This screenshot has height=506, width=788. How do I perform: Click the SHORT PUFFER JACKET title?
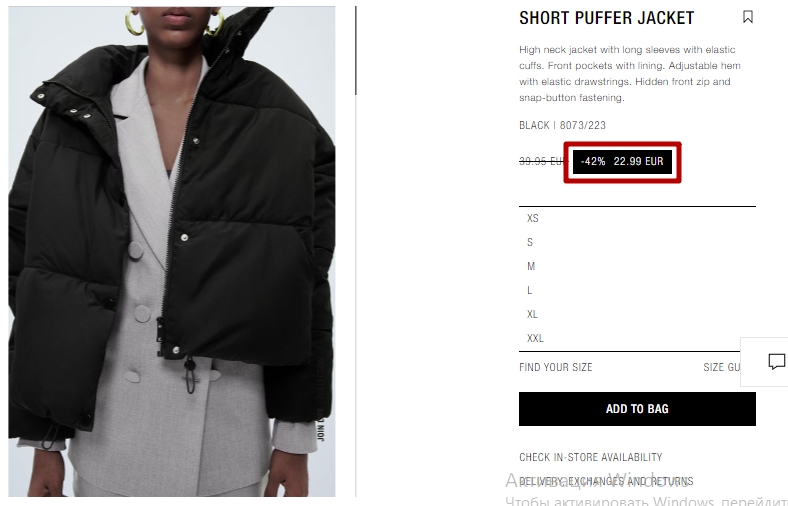pos(607,18)
